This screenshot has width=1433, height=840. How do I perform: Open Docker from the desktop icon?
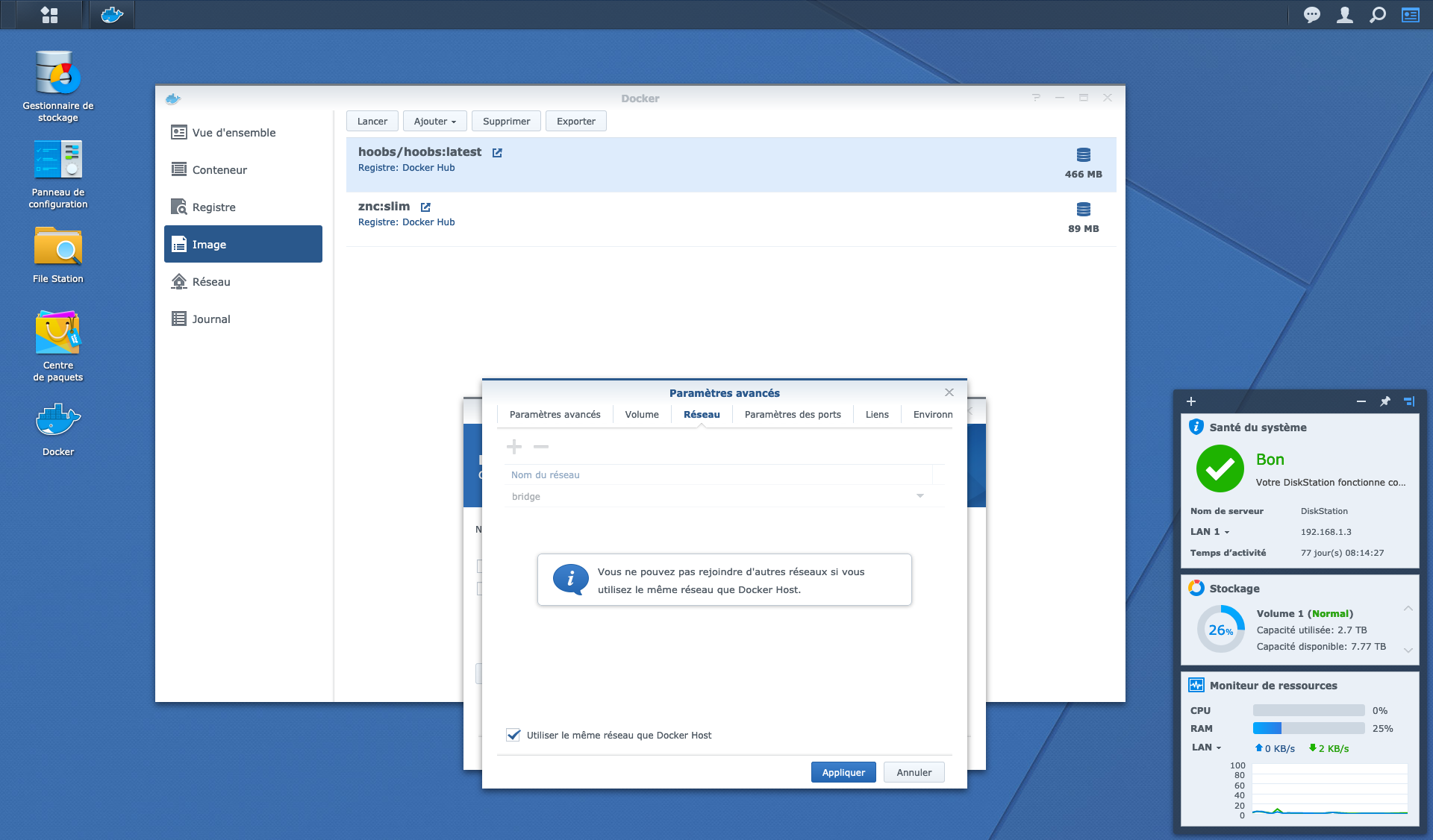coord(58,429)
